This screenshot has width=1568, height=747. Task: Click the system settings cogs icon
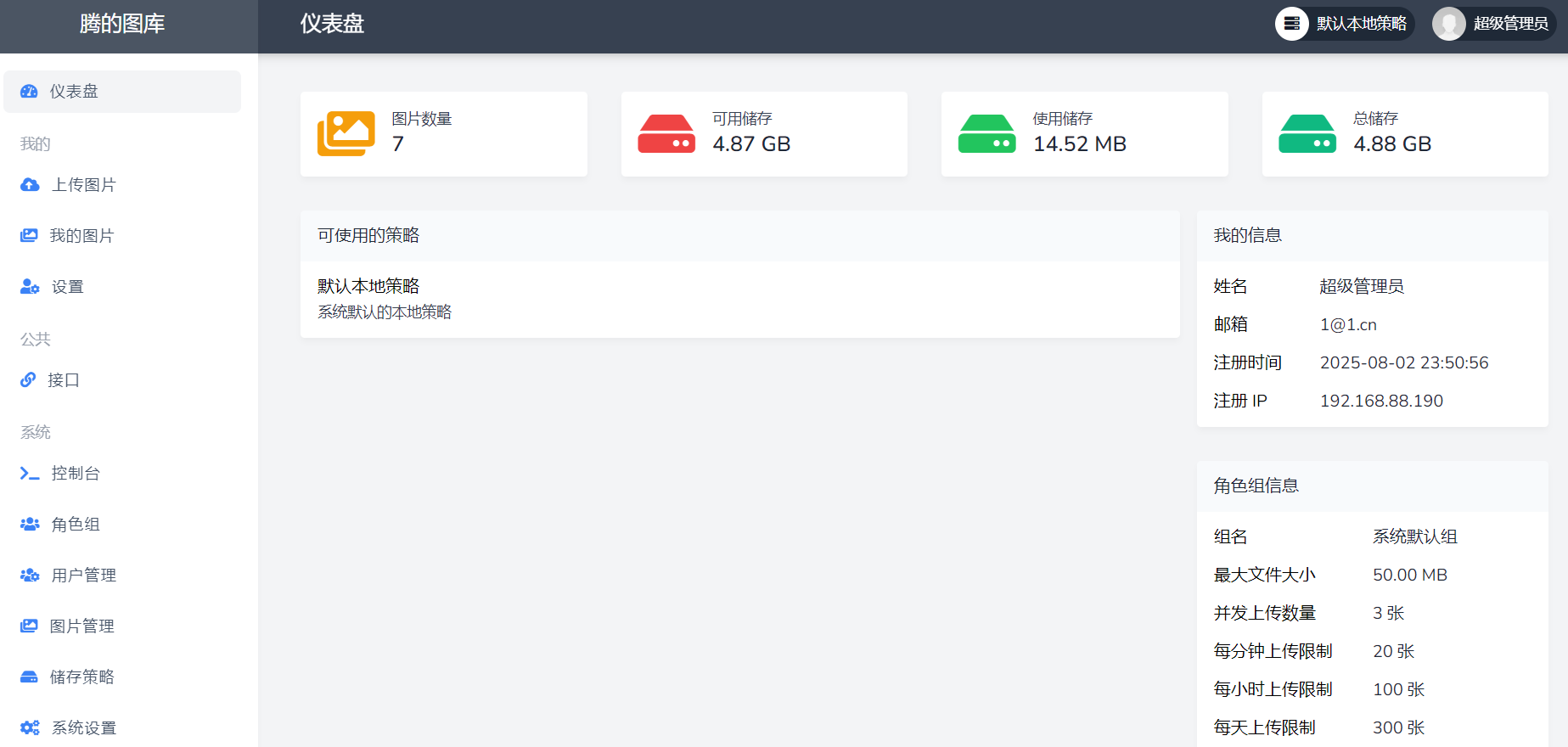coord(30,728)
